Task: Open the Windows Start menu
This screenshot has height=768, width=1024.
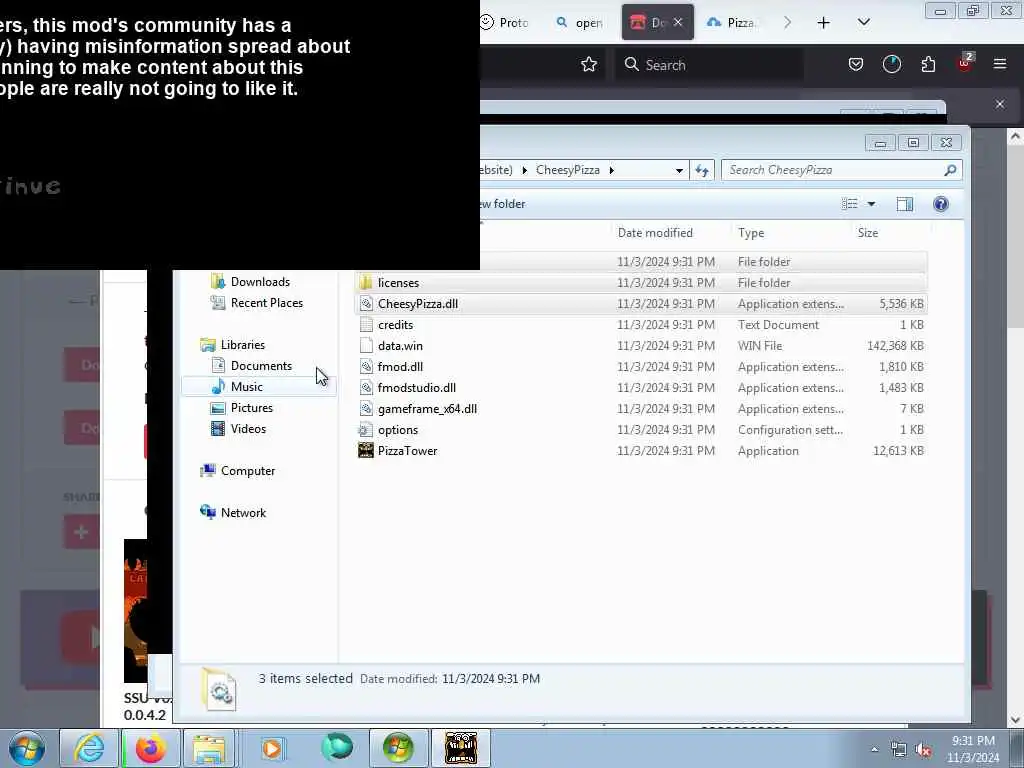Action: 27,748
